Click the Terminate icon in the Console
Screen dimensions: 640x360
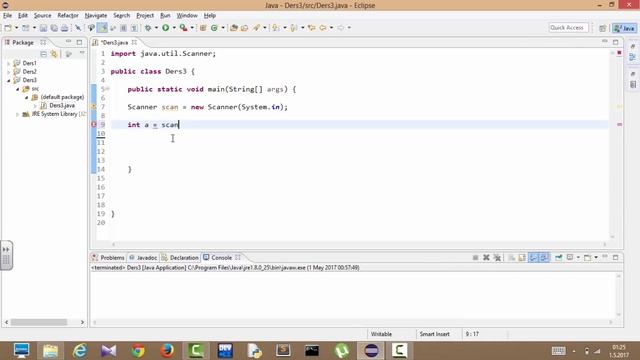[x=475, y=258]
